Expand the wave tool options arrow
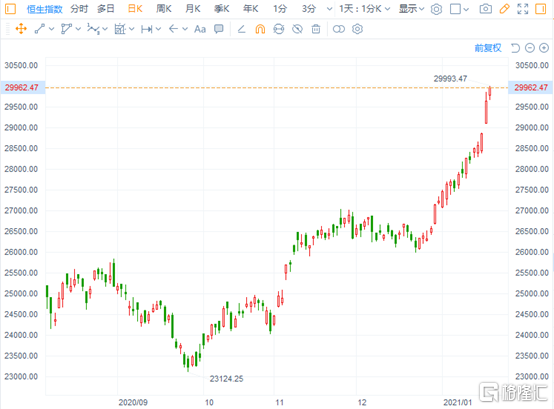 coord(105,29)
